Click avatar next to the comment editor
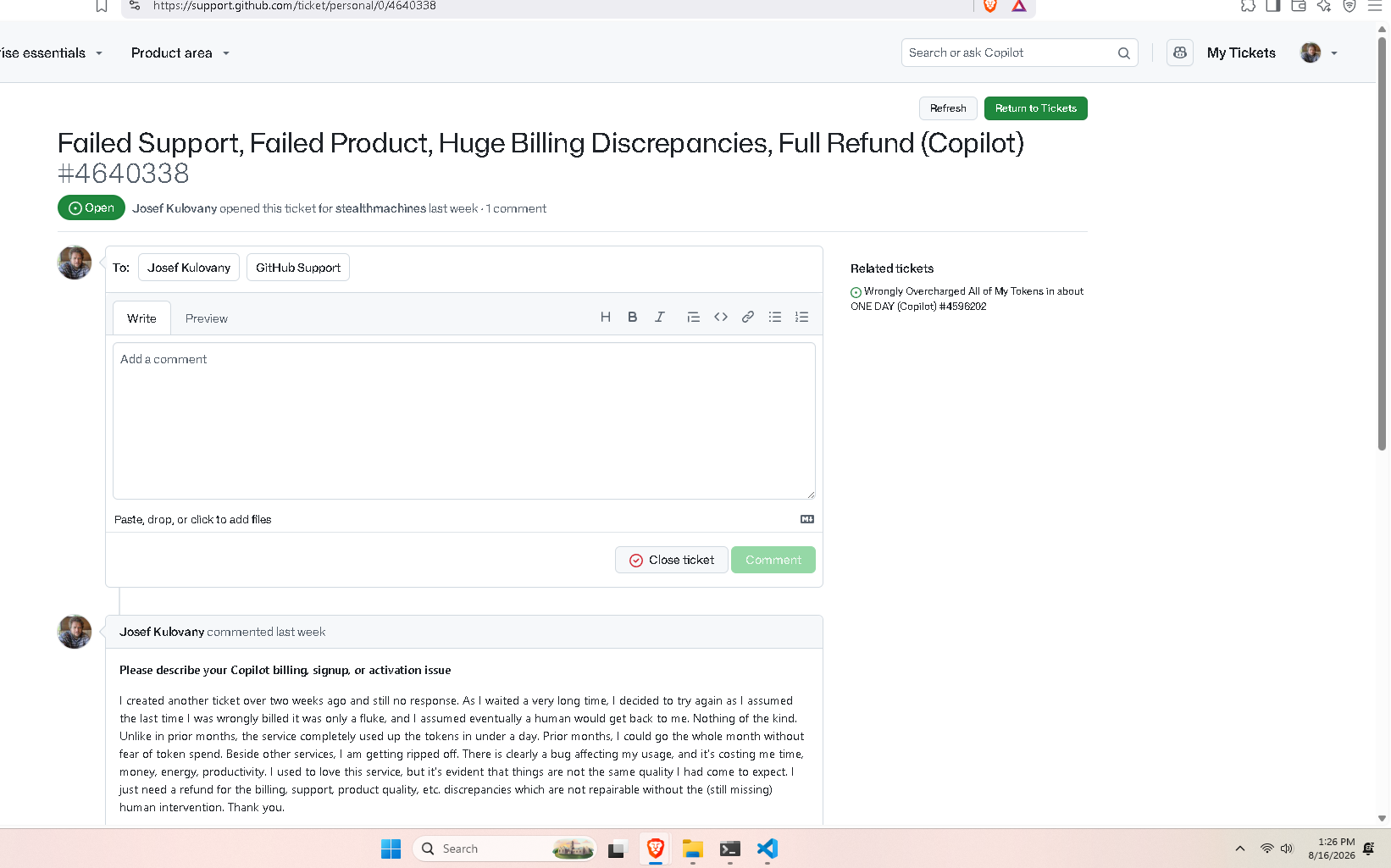This screenshot has height=868, width=1391. click(75, 263)
